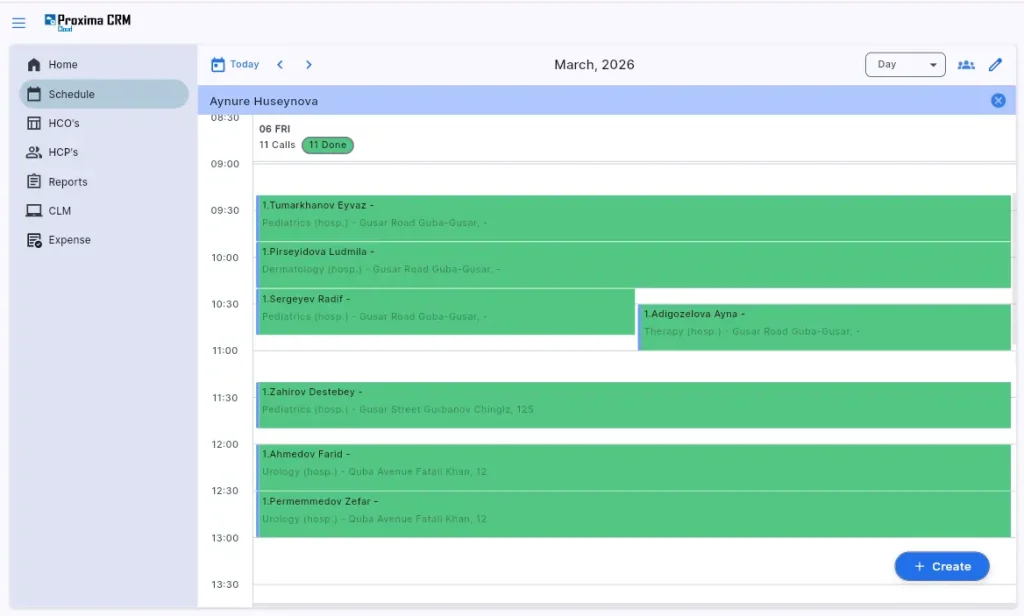Screen dimensions: 1024x616
Task: Open the Day view dropdown
Action: (905, 65)
